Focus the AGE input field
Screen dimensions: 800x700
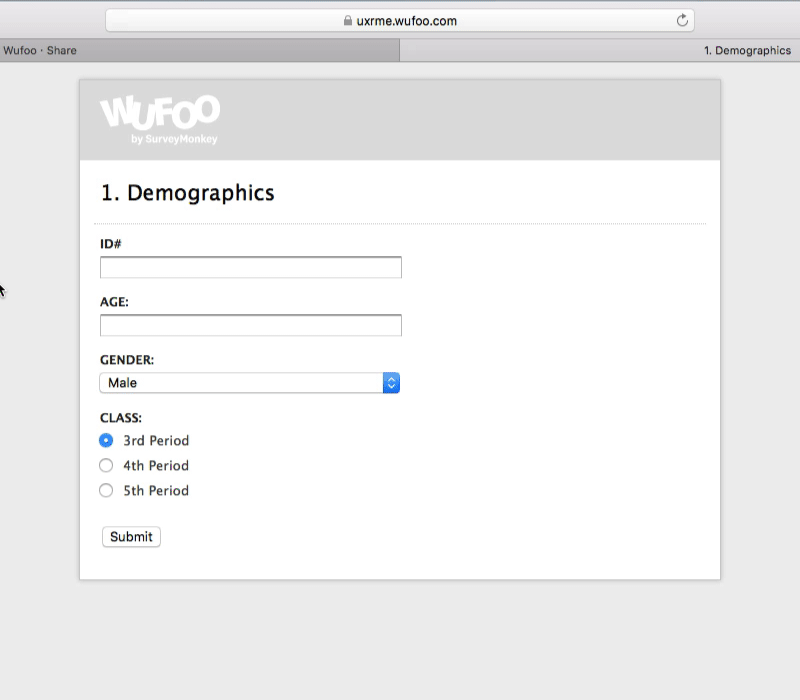tap(251, 326)
